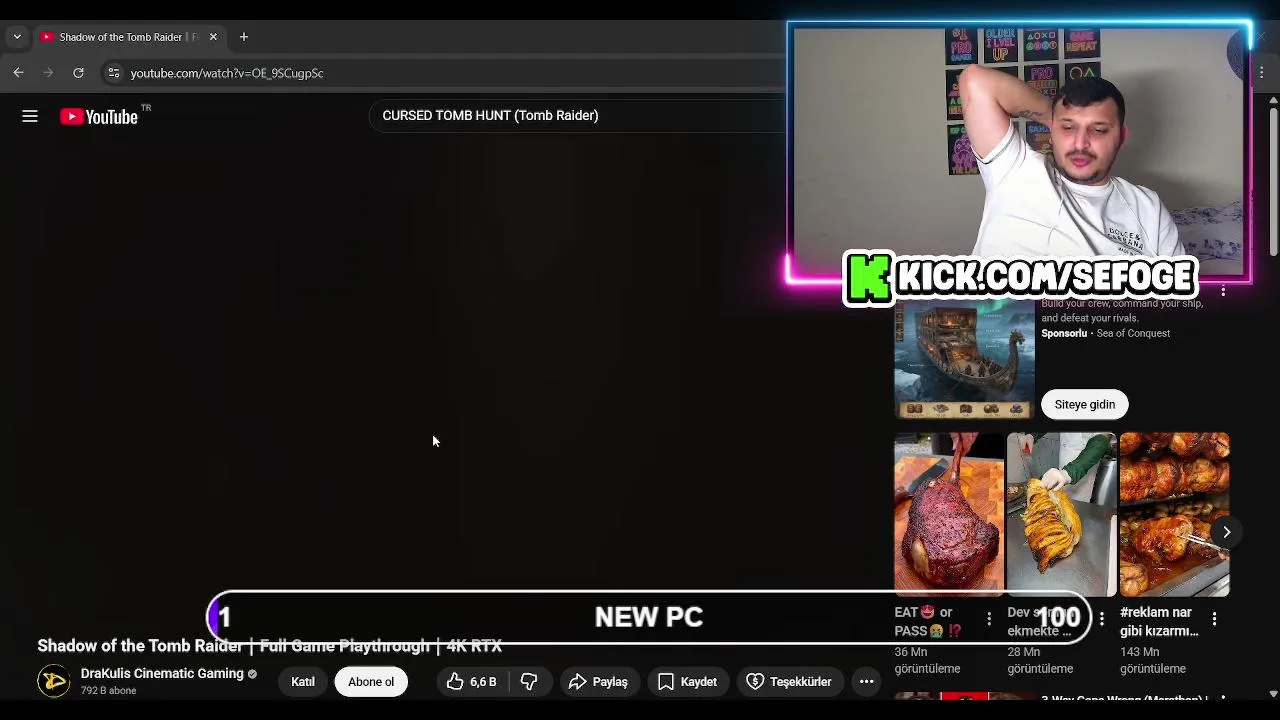
Task: Click the browser back arrow
Action: pos(18,73)
